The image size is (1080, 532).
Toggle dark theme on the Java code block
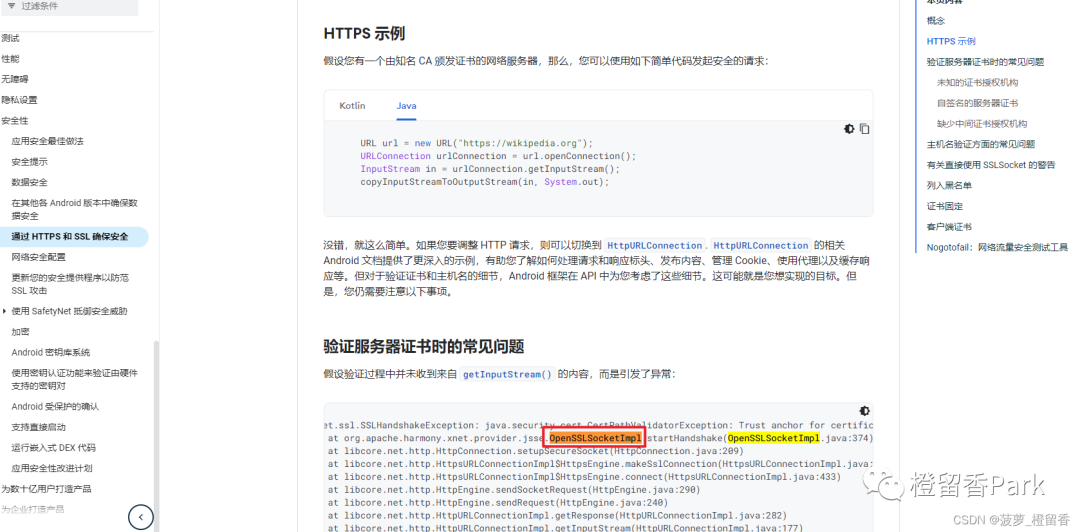(849, 129)
